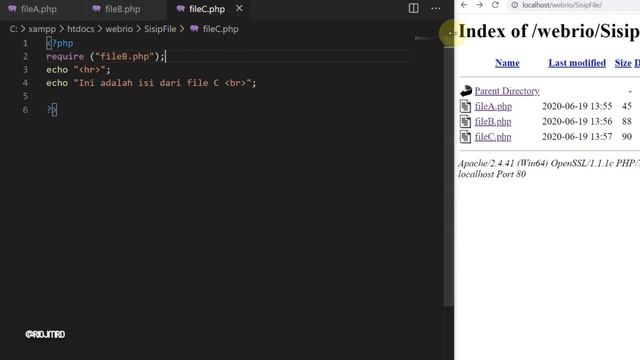Click the browser forward arrow
The image size is (640, 360).
(x=480, y=5)
